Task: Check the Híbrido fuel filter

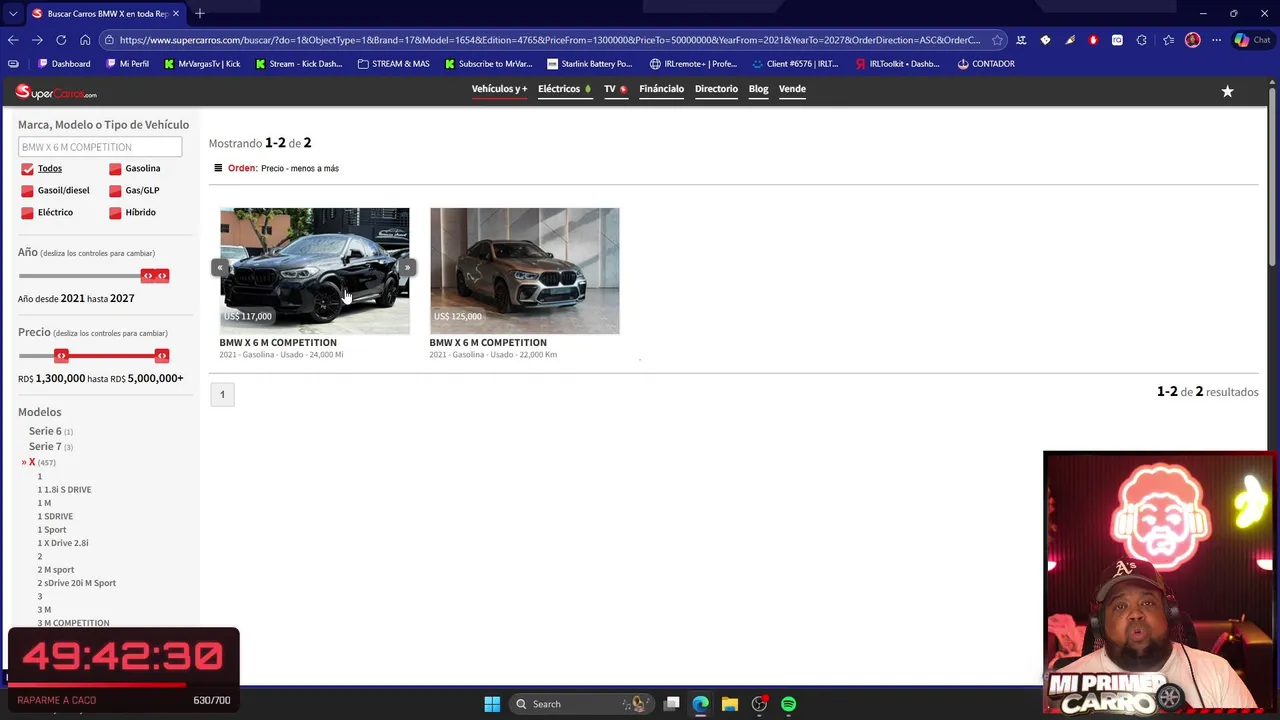Action: pos(115,213)
